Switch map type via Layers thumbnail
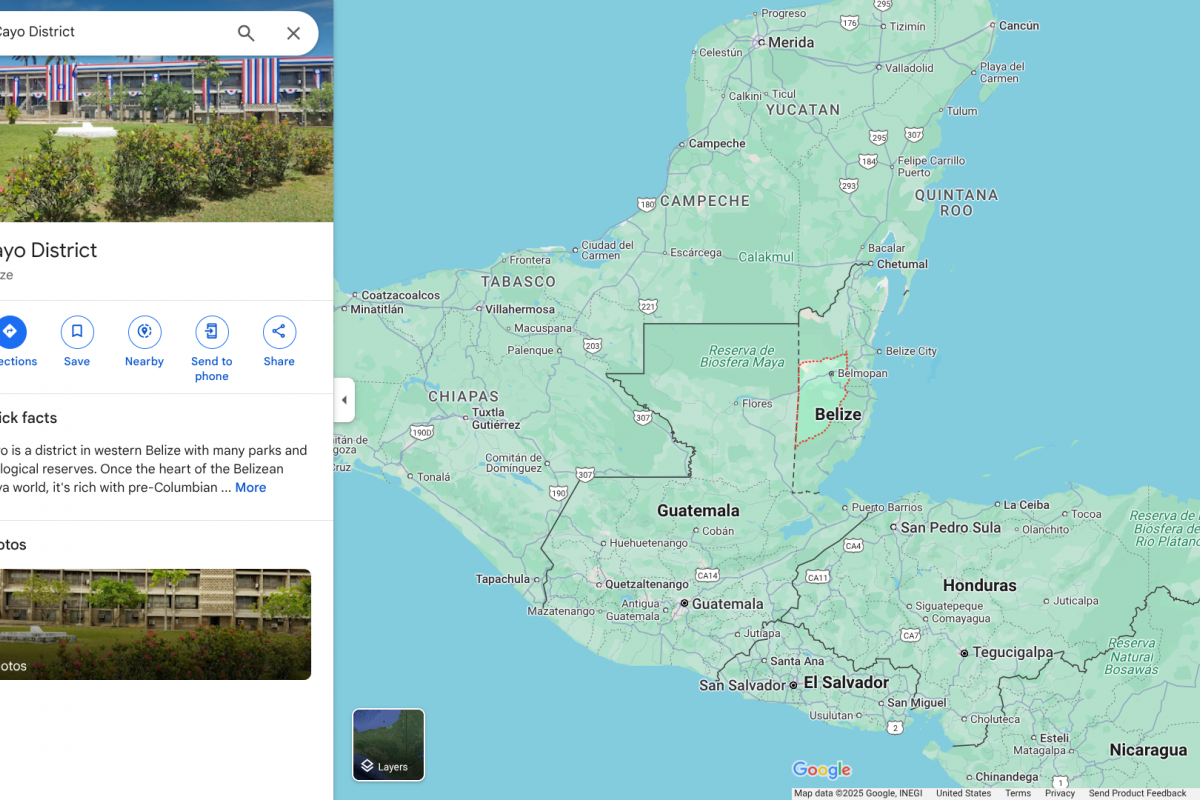The height and width of the screenshot is (800, 1200). coord(388,744)
